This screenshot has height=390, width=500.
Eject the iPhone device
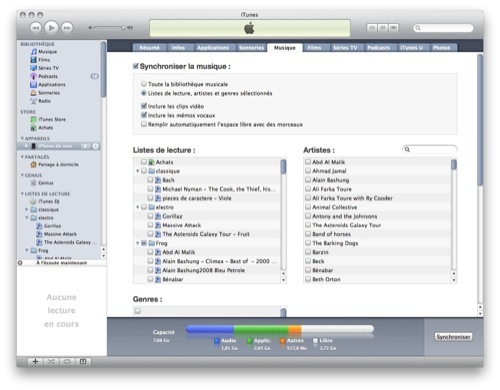(95, 146)
